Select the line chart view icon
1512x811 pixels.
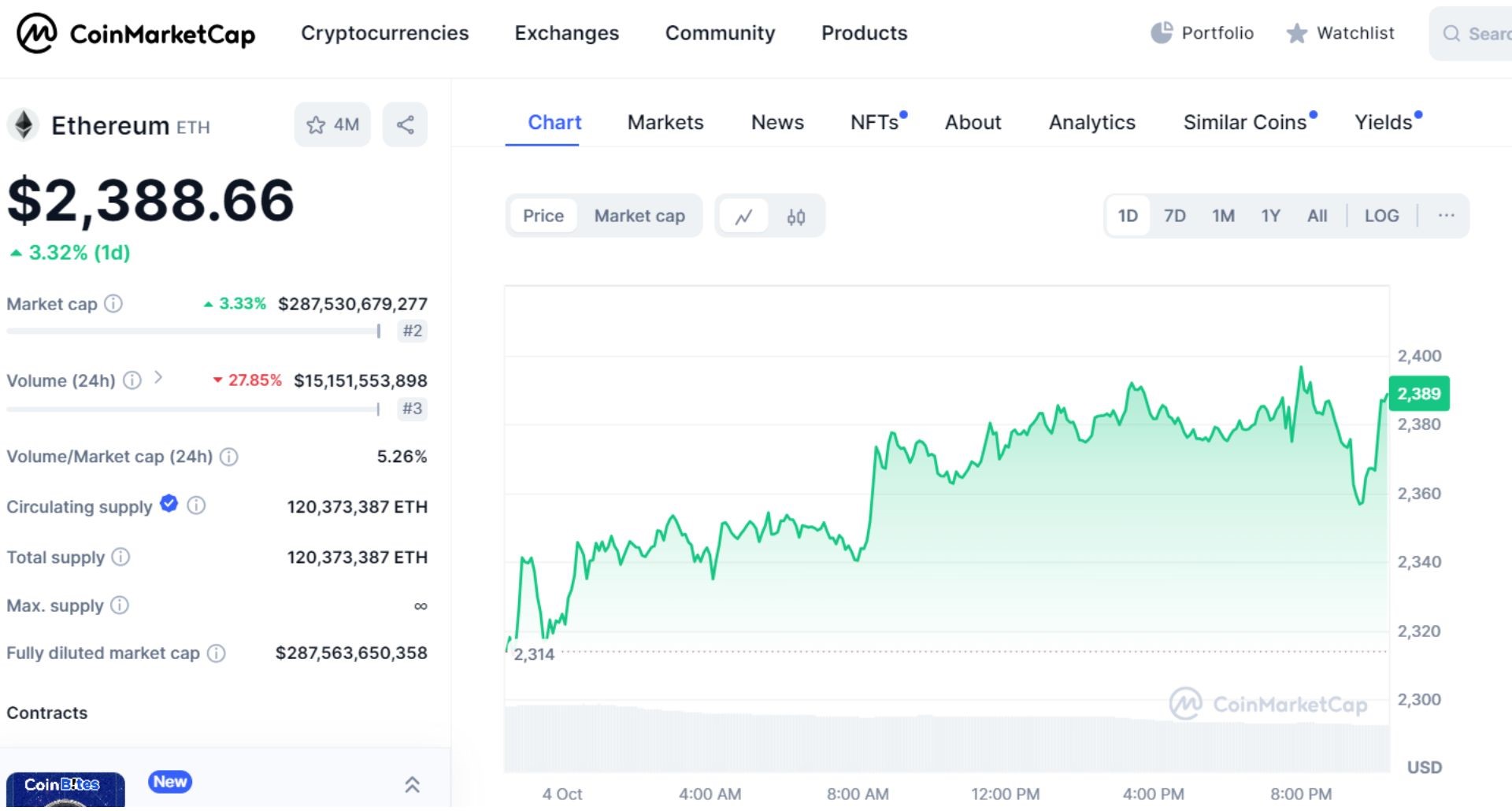743,216
